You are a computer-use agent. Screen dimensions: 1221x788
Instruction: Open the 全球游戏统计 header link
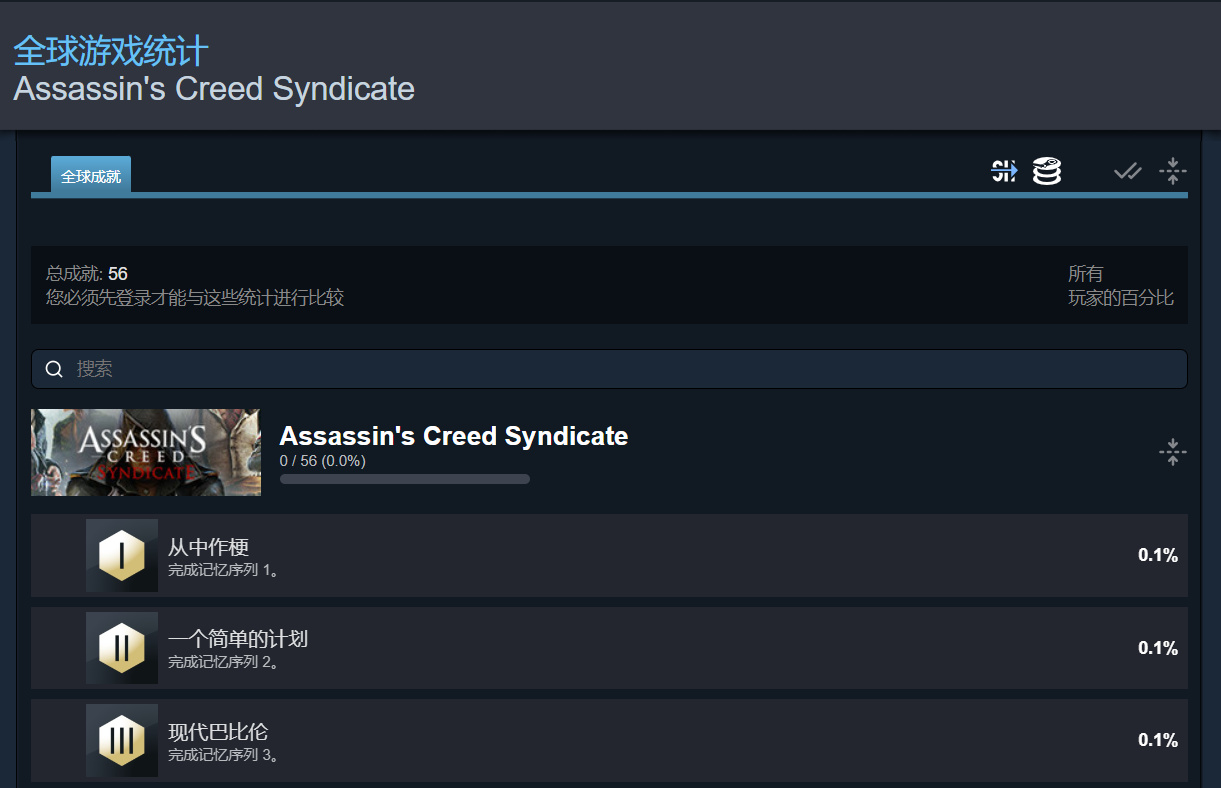111,52
